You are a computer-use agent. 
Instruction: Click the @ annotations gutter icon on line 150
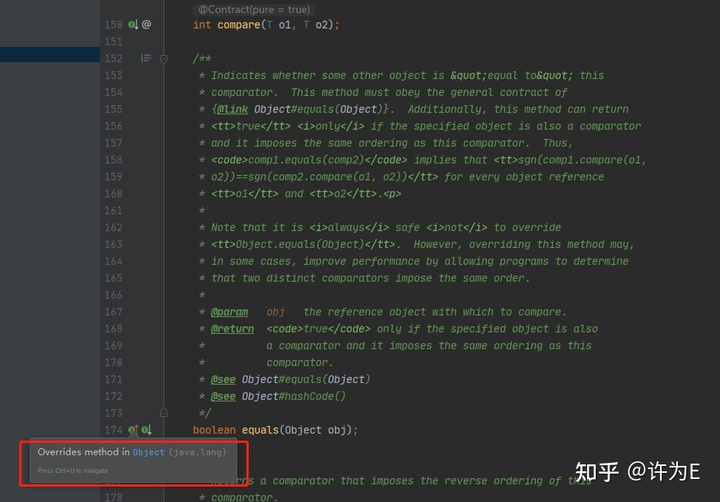click(x=146, y=24)
